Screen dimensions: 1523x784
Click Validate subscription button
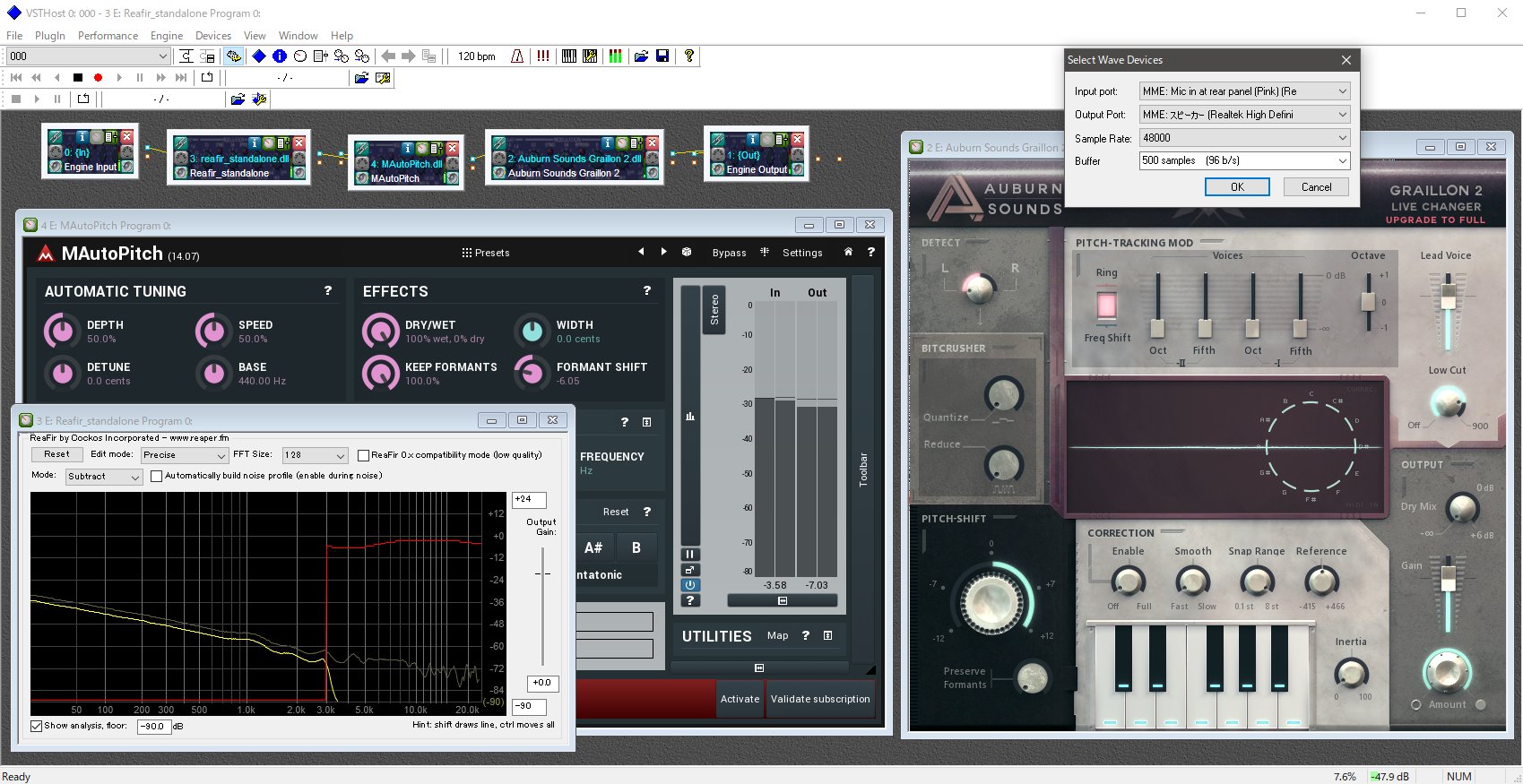coord(820,699)
